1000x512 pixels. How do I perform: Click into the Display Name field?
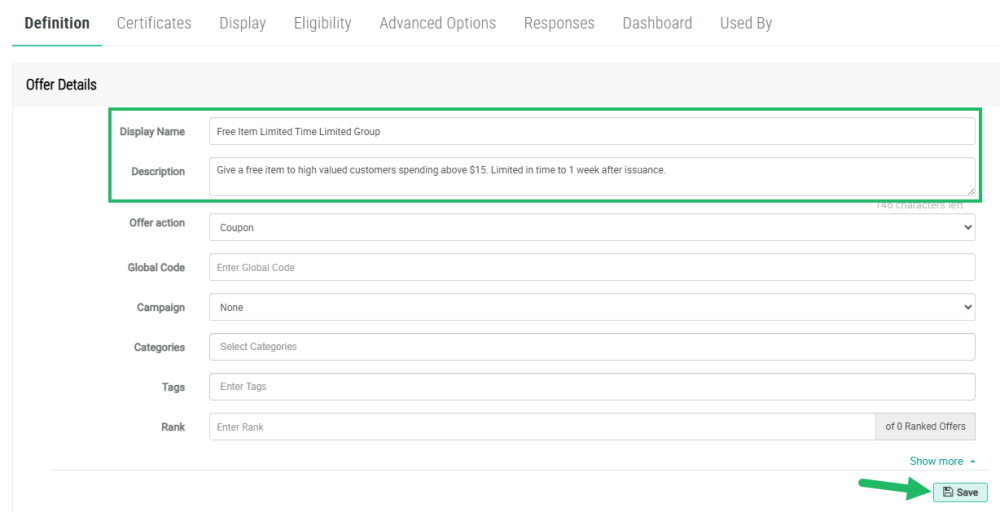(591, 131)
